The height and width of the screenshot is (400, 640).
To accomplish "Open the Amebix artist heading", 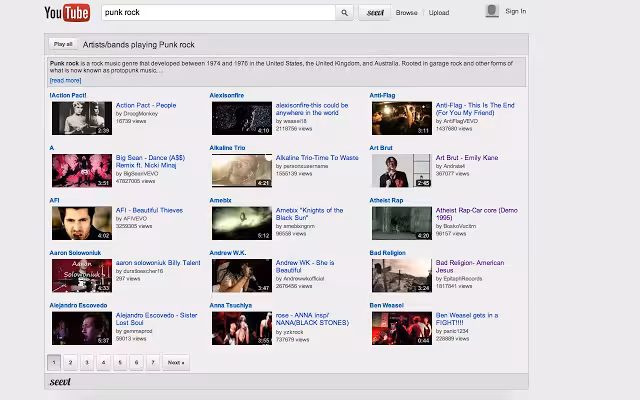I will pyautogui.click(x=220, y=200).
